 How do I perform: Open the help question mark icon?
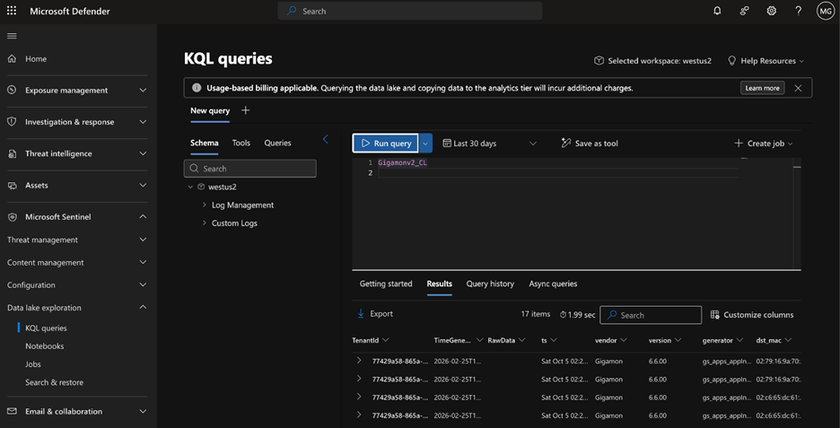798,11
